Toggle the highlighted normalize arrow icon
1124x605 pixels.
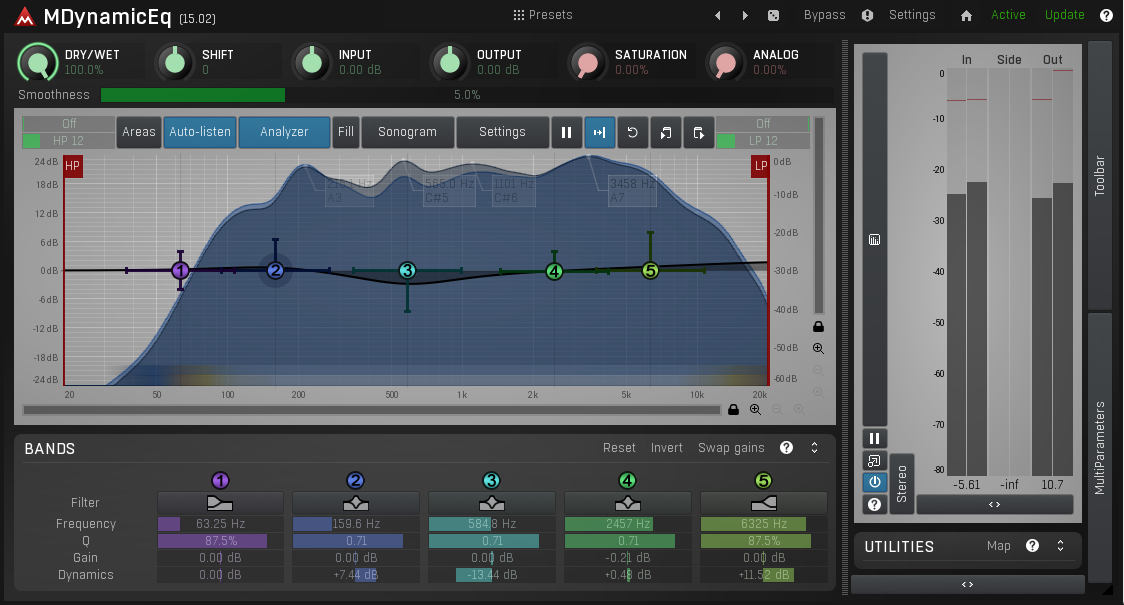(599, 132)
